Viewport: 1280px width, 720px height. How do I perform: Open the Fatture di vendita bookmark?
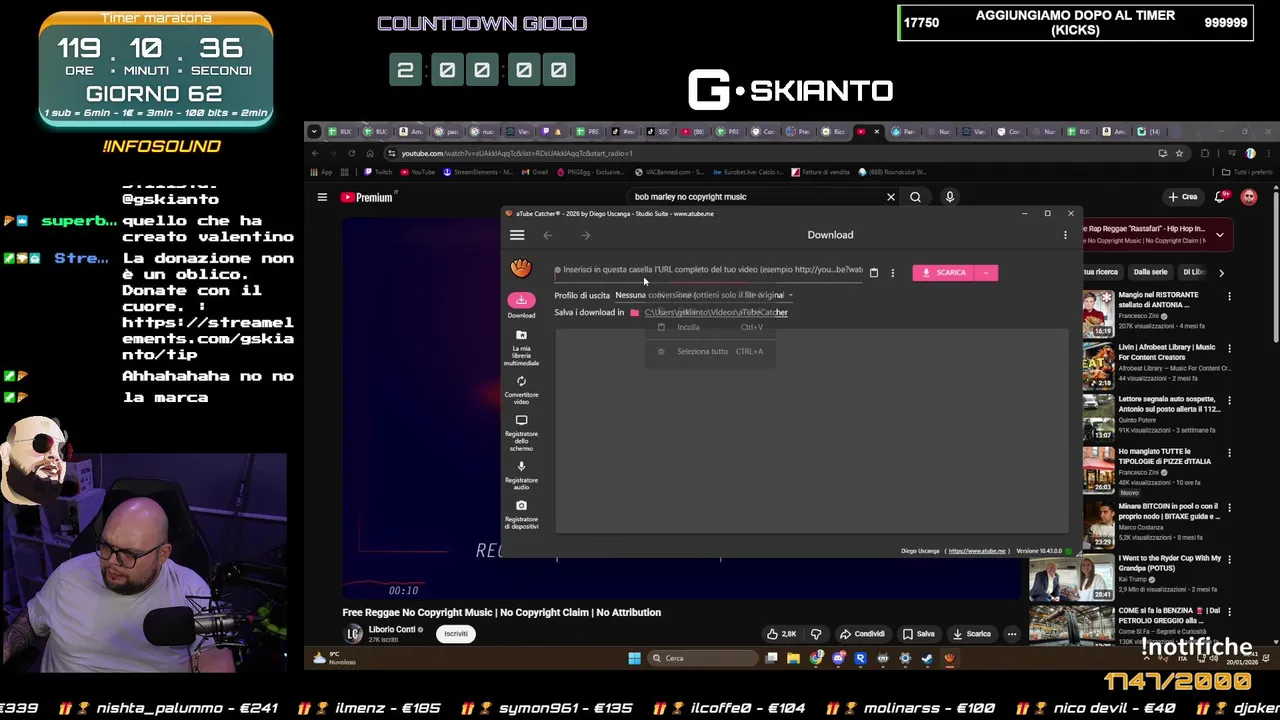click(820, 172)
